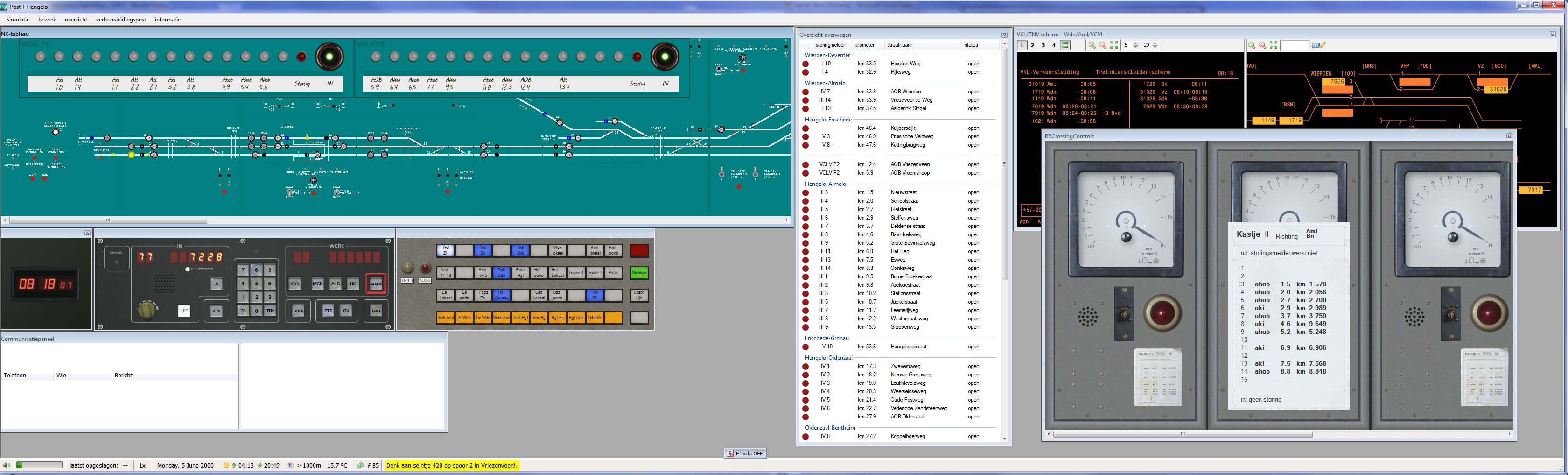Click the TEST button on the telephone panel
Image resolution: width=1568 pixels, height=475 pixels.
[x=376, y=311]
